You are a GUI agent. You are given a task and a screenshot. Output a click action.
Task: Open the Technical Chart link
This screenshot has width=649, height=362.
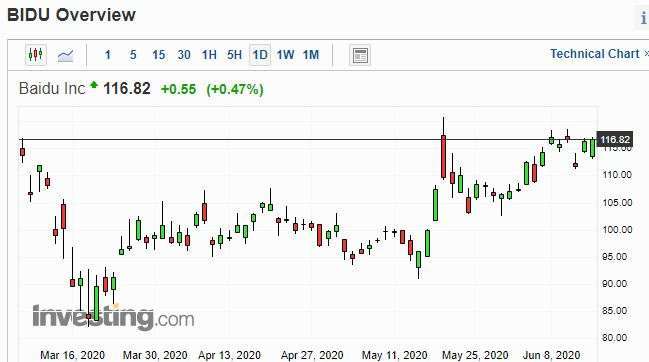pos(595,54)
